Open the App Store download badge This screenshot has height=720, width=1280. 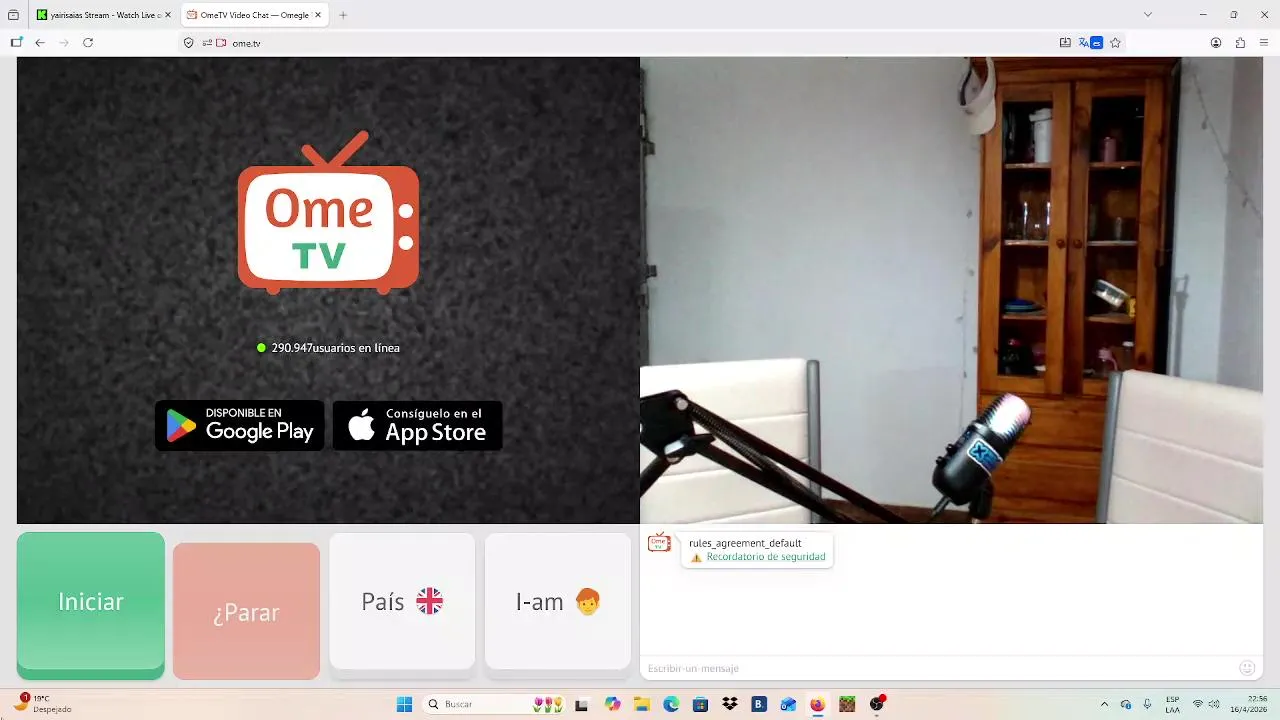point(418,426)
